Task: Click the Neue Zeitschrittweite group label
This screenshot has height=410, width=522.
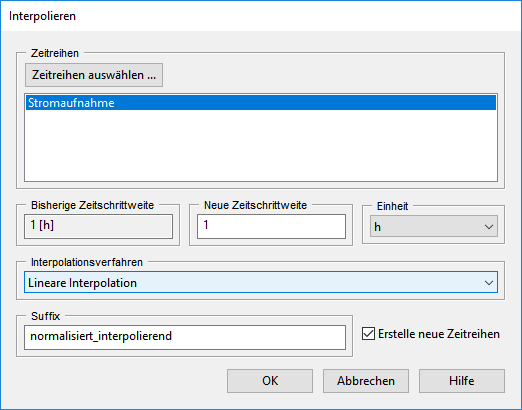Action: pos(255,205)
